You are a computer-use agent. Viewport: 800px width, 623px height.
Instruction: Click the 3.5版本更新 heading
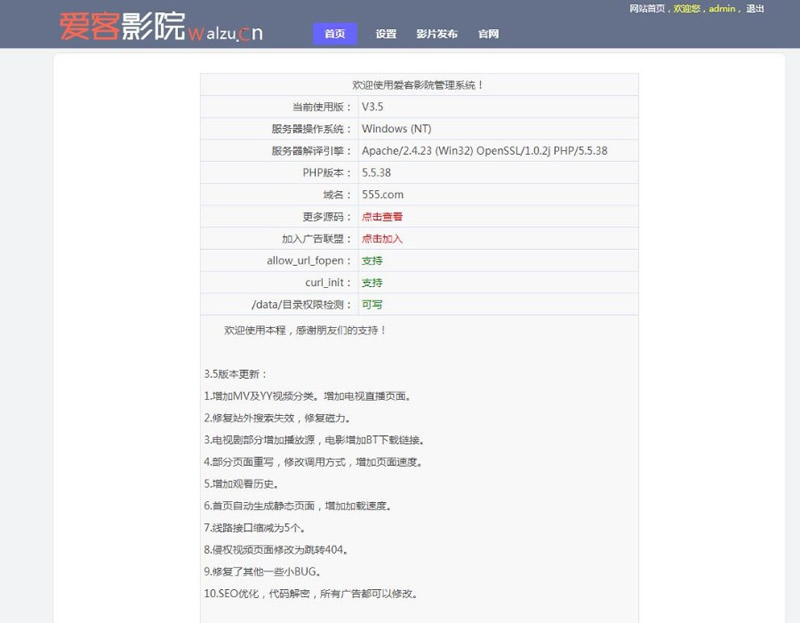click(x=236, y=374)
